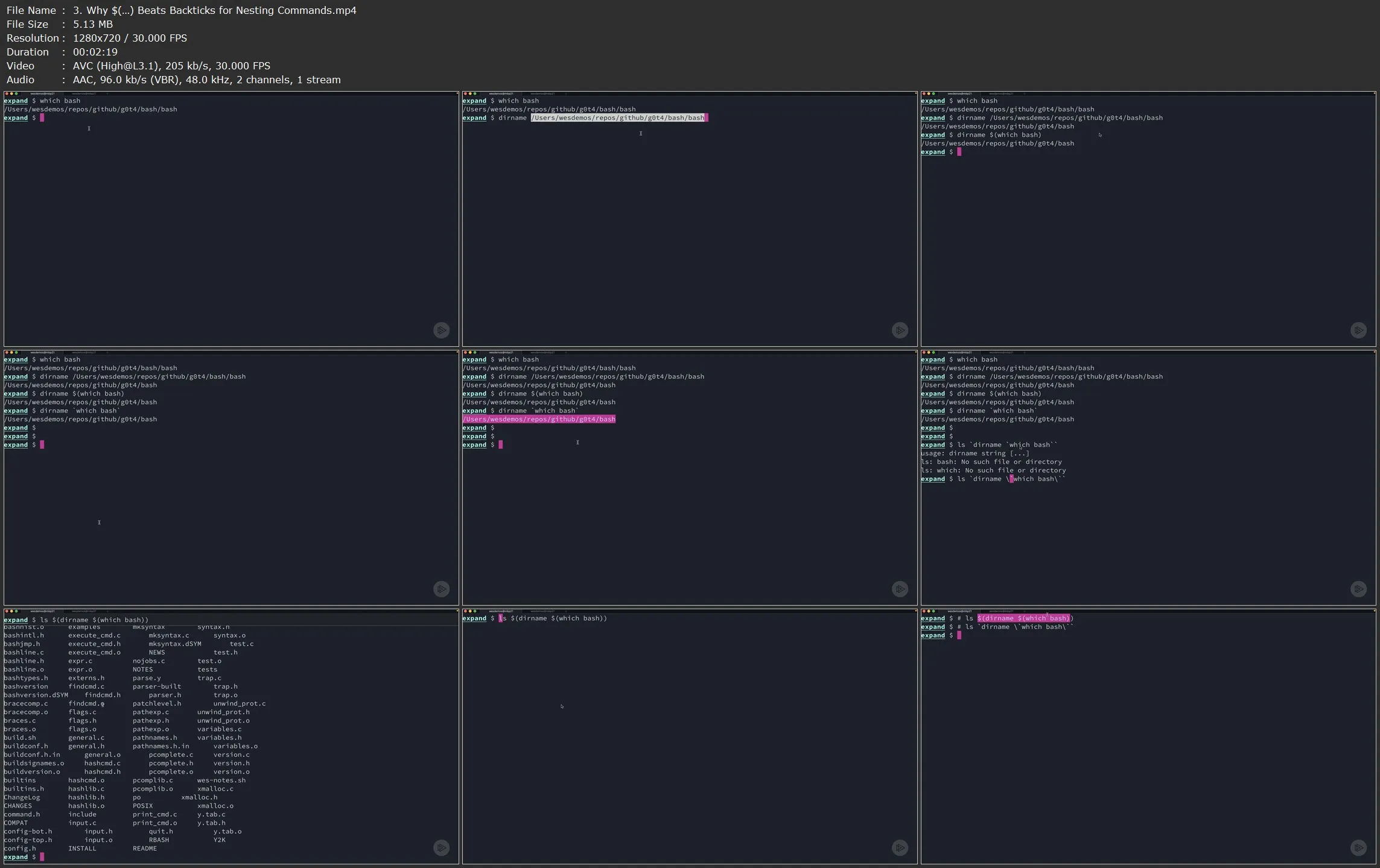Click play icon on frame with lone ls $(dirname) command
This screenshot has height=868, width=1380.
(x=900, y=847)
